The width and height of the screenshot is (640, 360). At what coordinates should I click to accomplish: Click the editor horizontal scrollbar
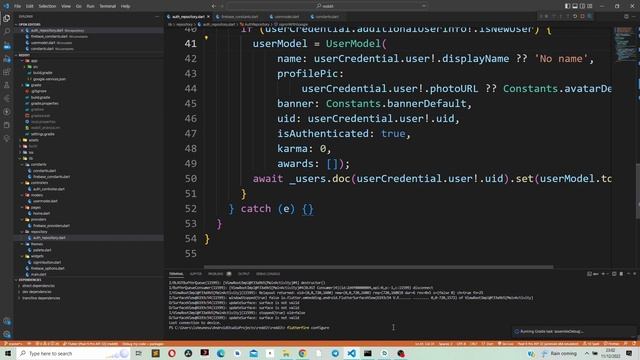378,267
